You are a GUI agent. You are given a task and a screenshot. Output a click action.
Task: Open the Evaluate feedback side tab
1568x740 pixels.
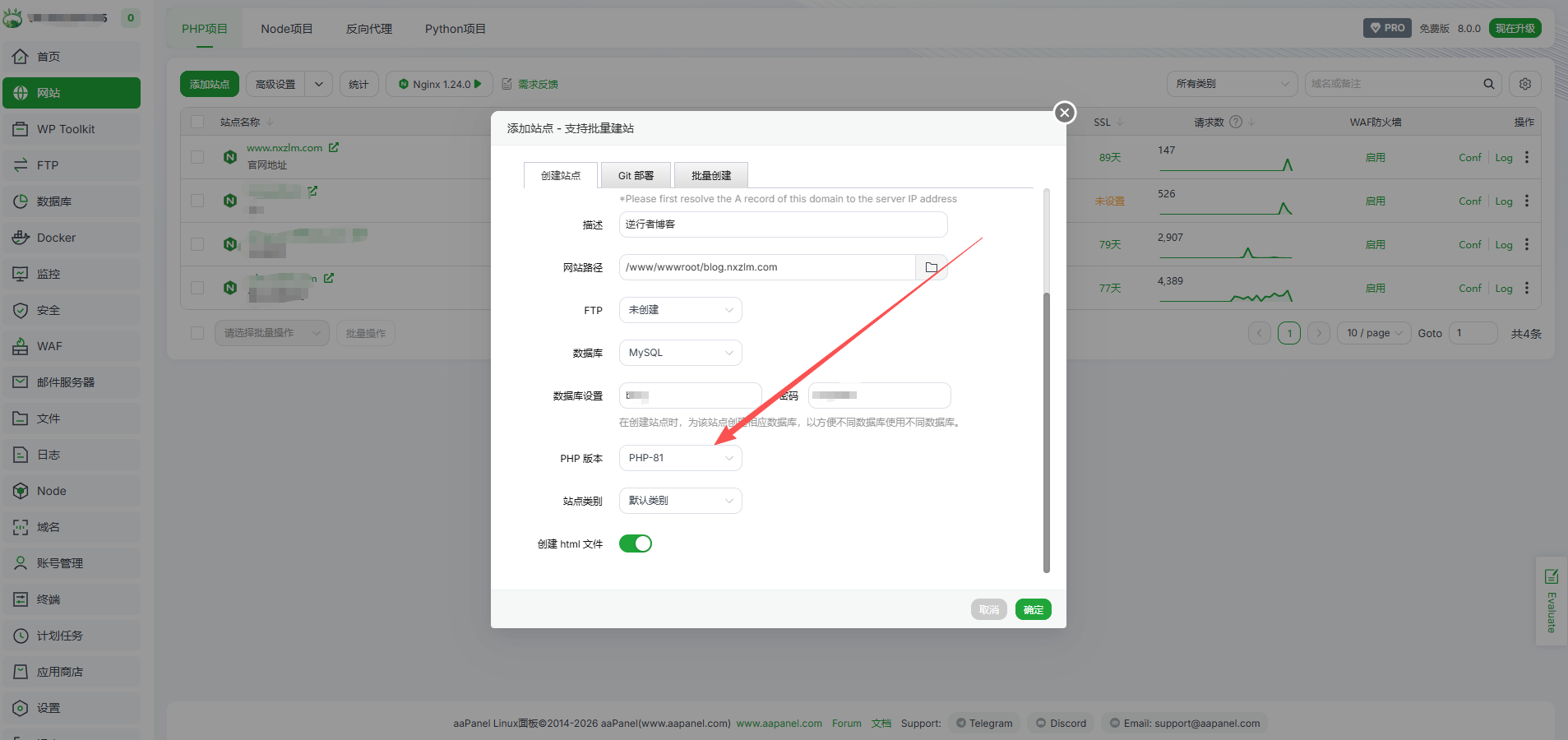click(x=1551, y=601)
